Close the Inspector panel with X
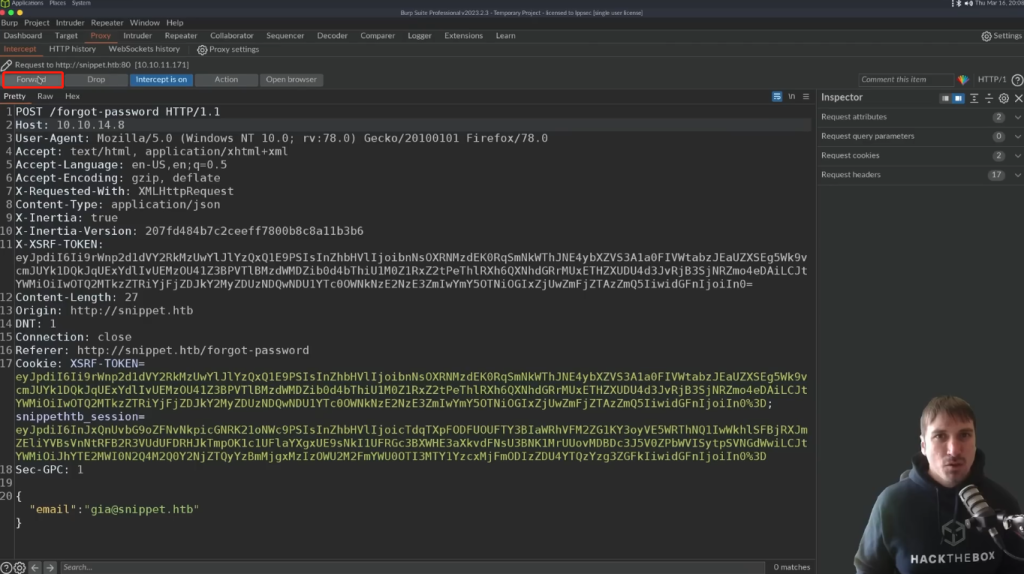 click(1018, 98)
